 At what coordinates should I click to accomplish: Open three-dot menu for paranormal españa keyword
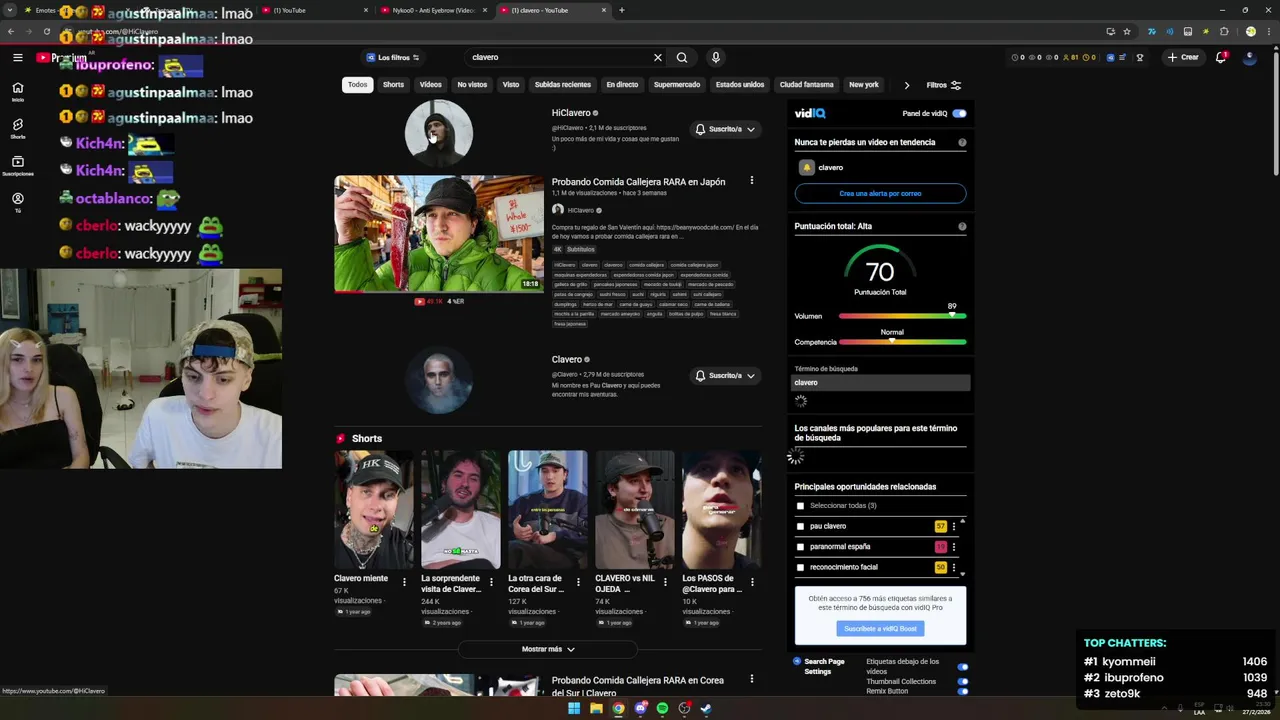click(953, 547)
